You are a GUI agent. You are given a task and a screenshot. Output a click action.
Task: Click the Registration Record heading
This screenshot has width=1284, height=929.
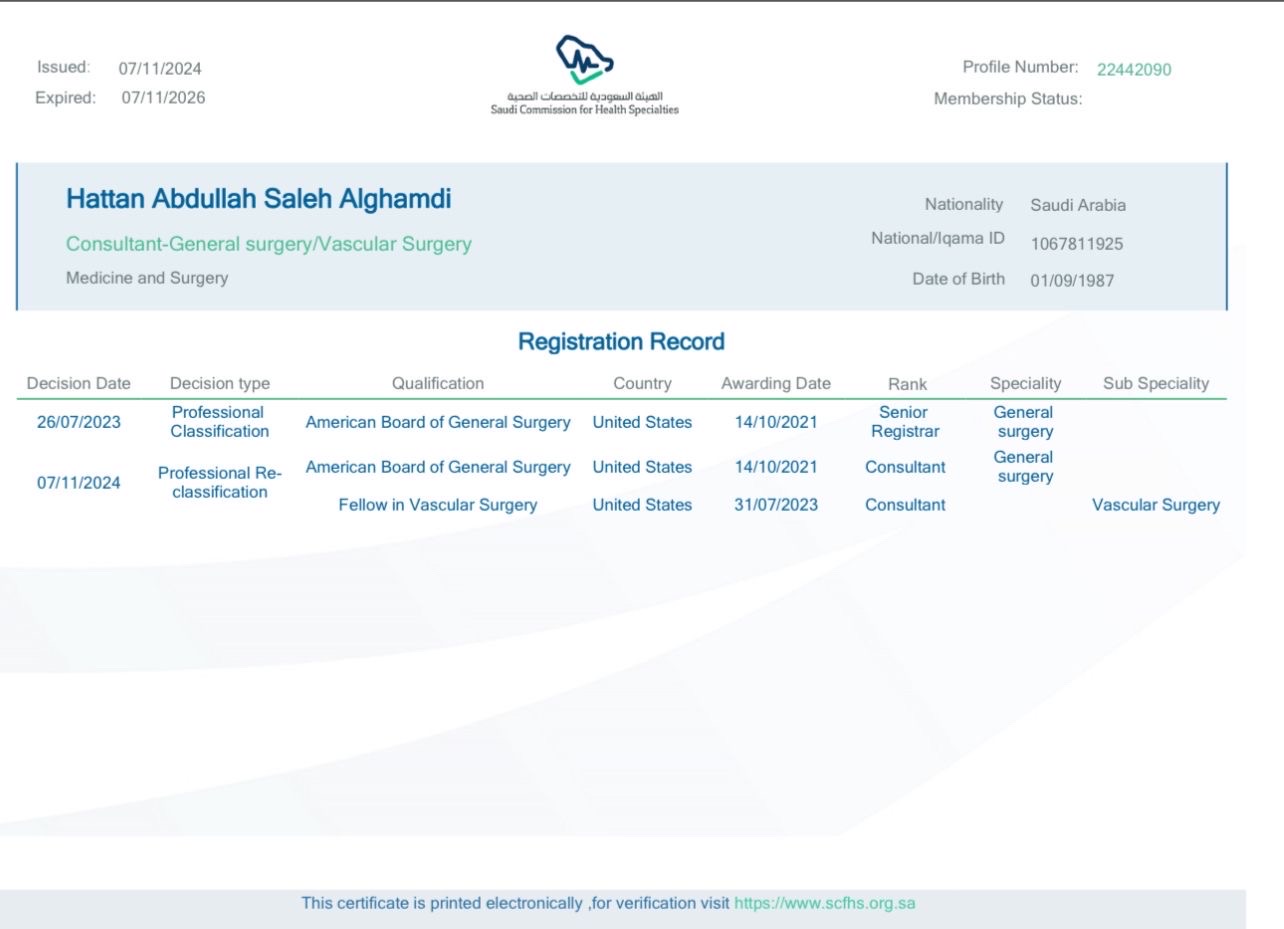(x=620, y=342)
